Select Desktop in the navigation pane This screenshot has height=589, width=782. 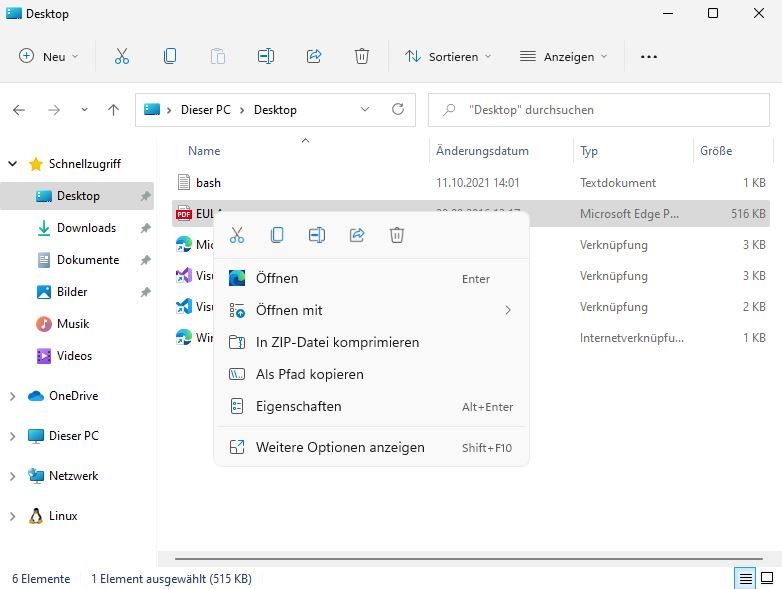coord(78,196)
